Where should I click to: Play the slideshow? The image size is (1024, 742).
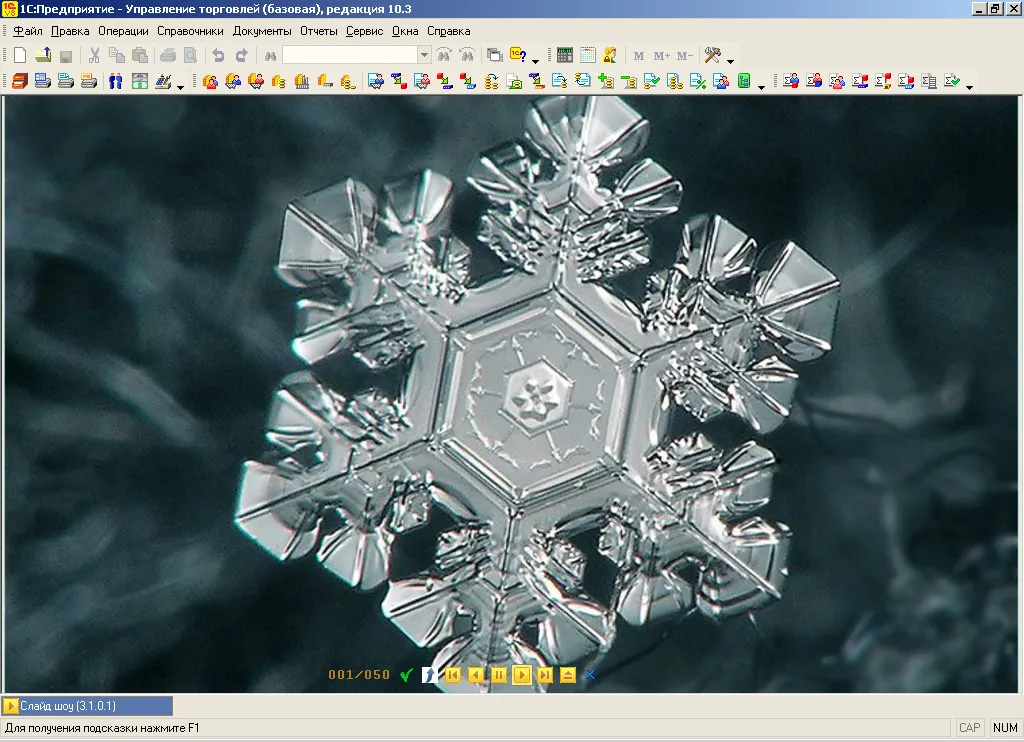click(x=521, y=675)
